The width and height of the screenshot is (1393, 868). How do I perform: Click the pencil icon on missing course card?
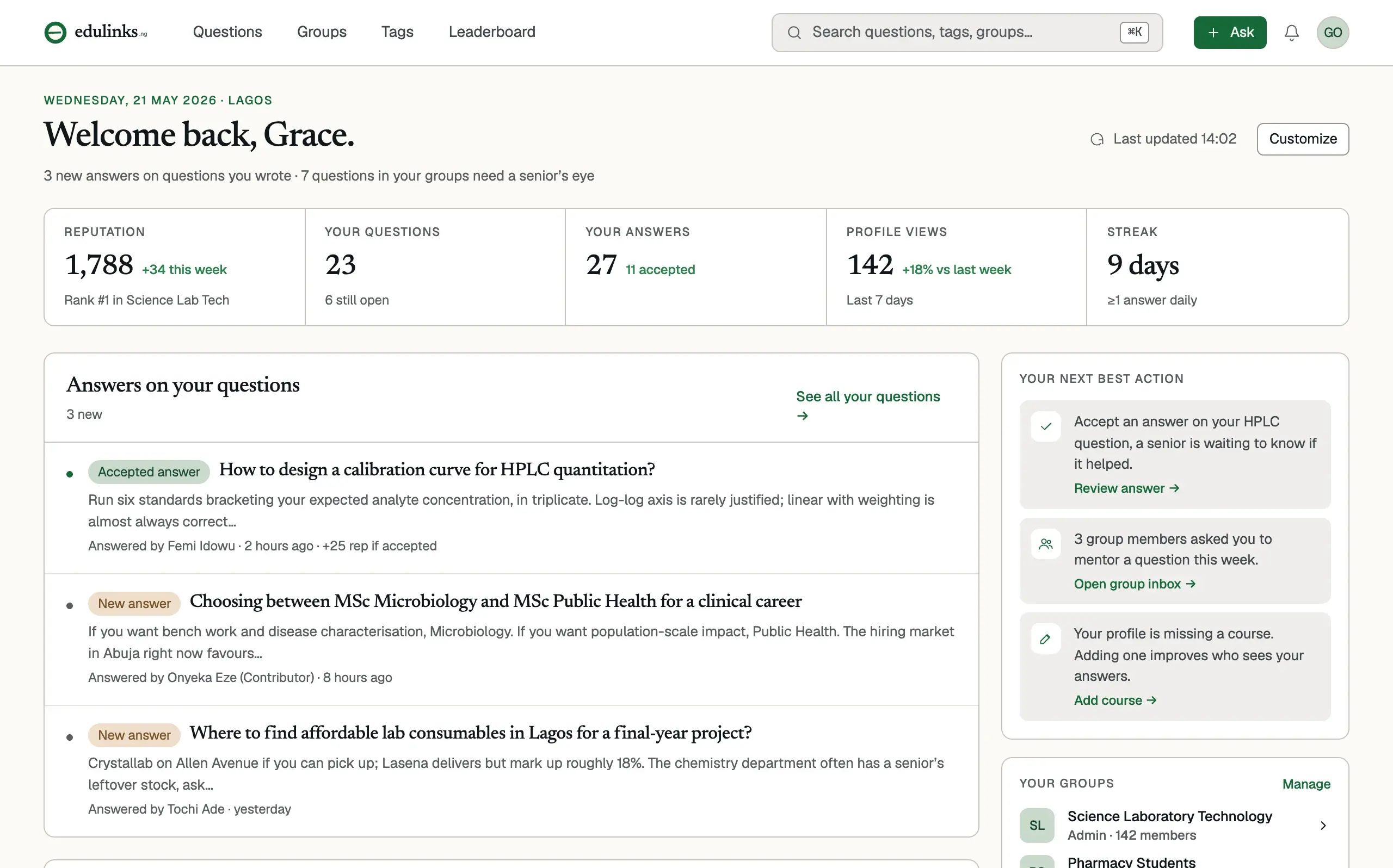[1046, 639]
